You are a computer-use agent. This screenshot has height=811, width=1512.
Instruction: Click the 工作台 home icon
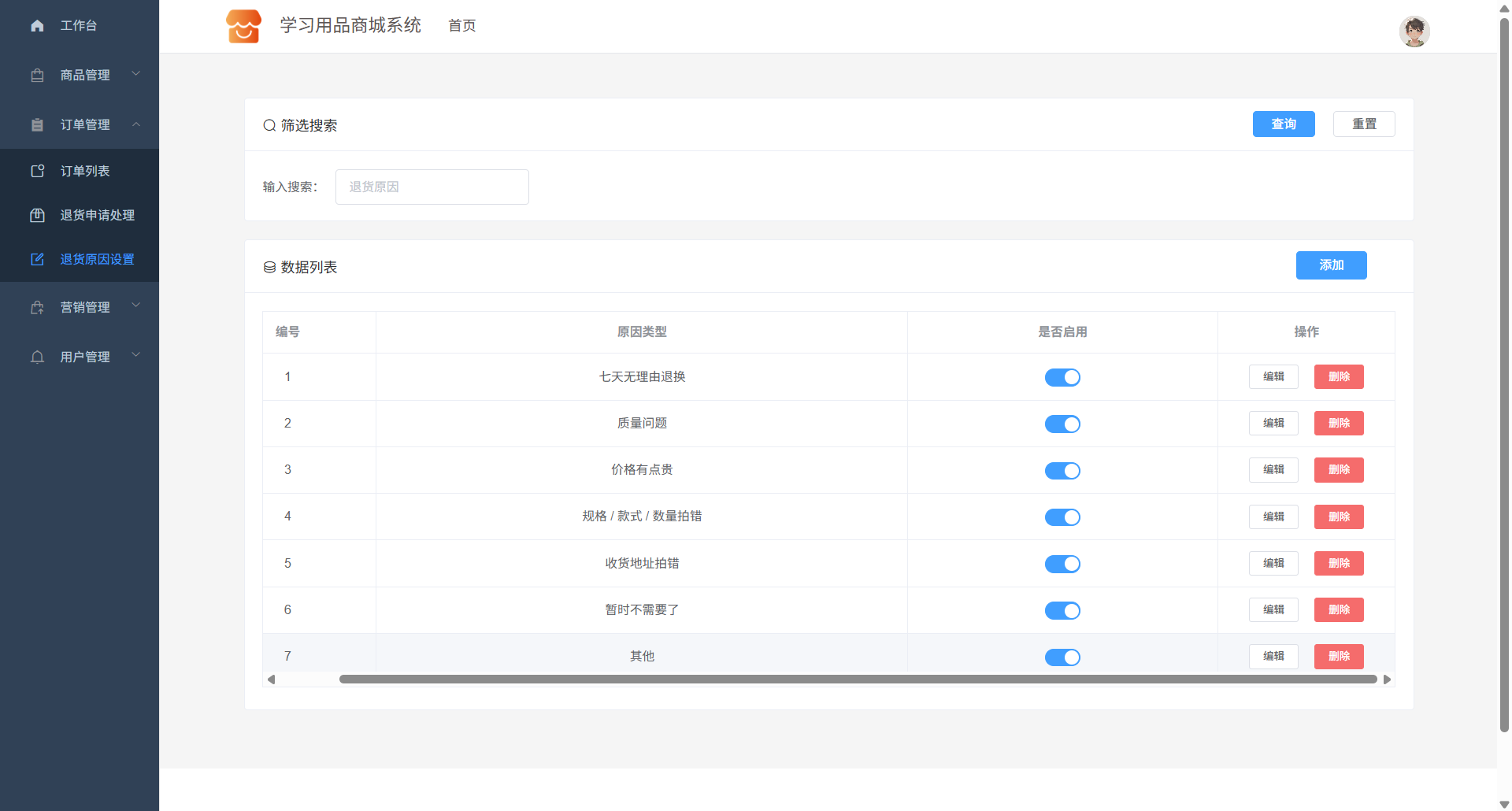37,26
